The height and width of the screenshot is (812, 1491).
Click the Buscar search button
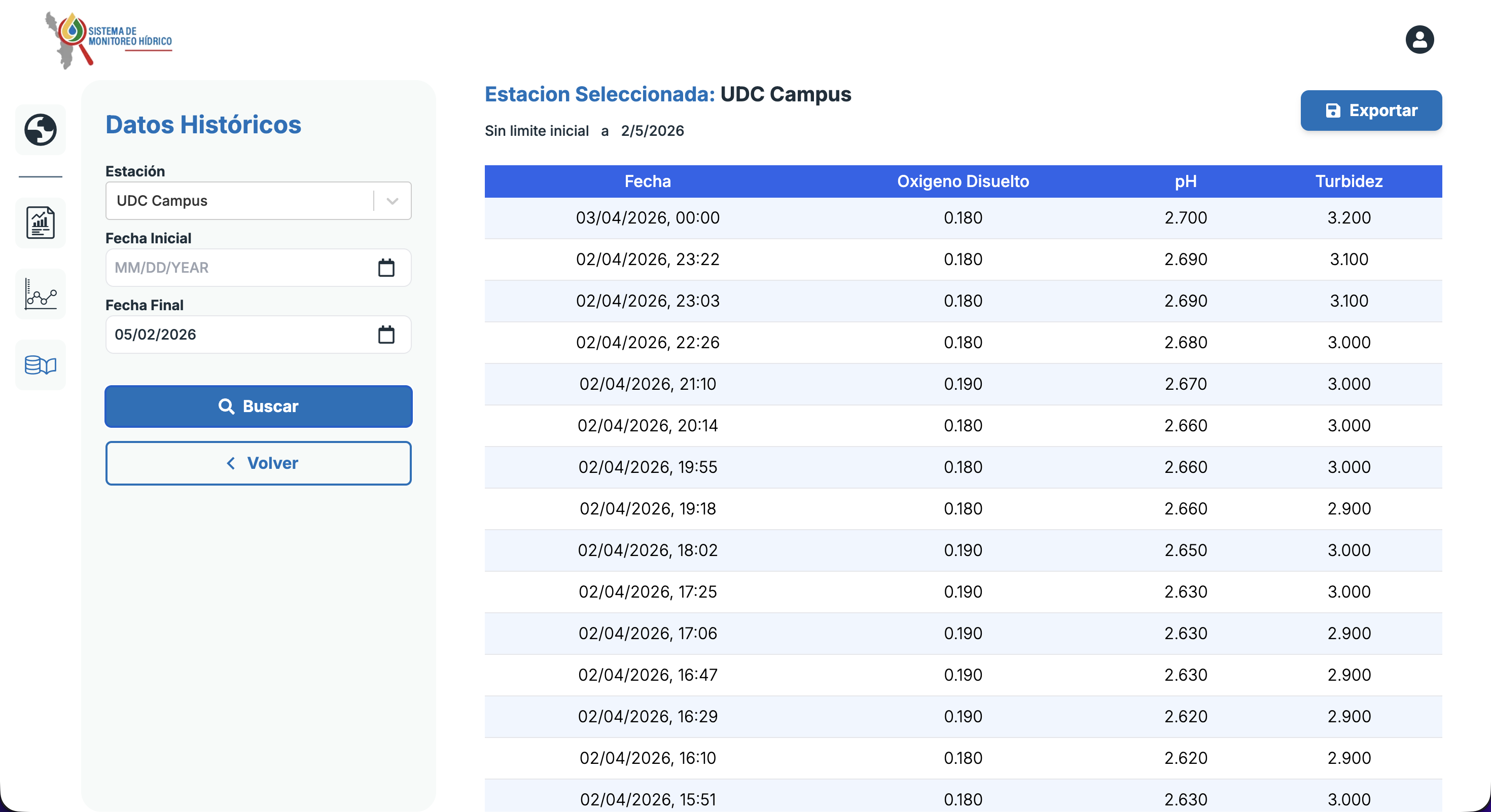pyautogui.click(x=258, y=407)
